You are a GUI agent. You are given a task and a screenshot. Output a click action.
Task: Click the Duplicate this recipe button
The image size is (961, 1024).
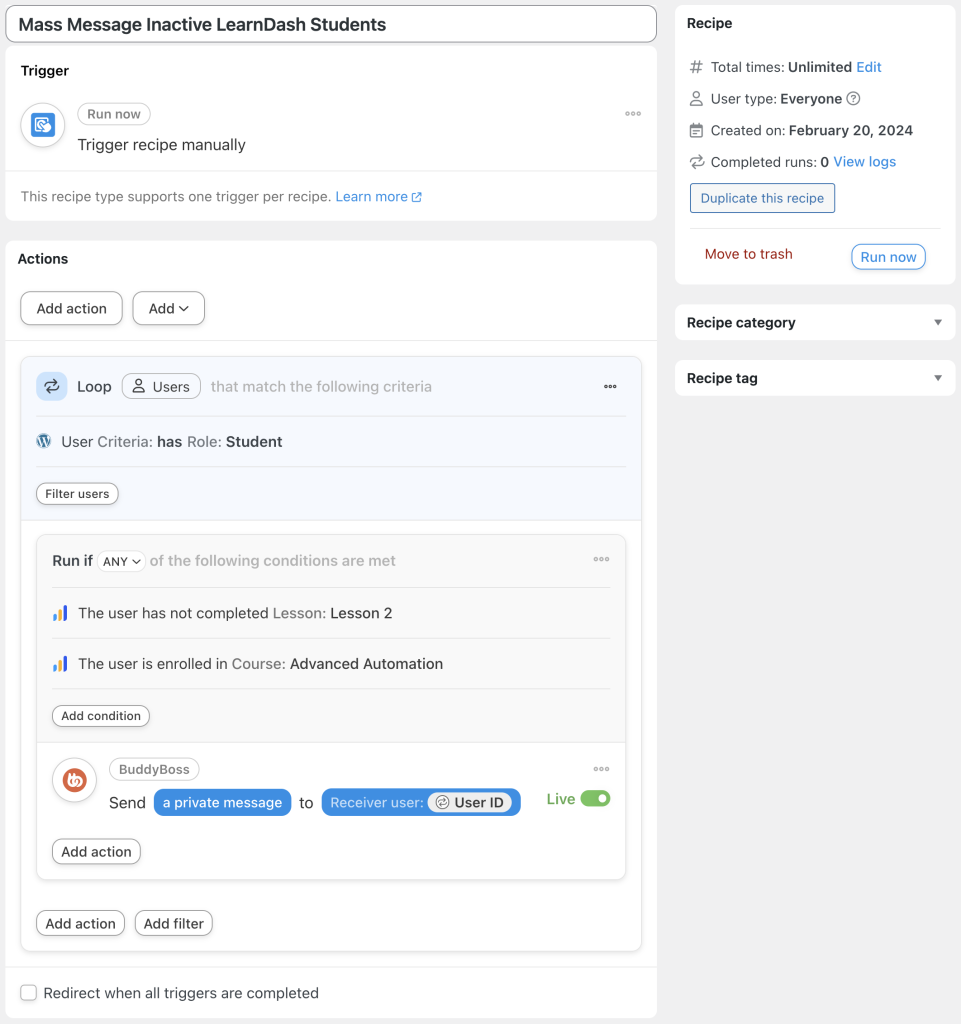point(762,197)
